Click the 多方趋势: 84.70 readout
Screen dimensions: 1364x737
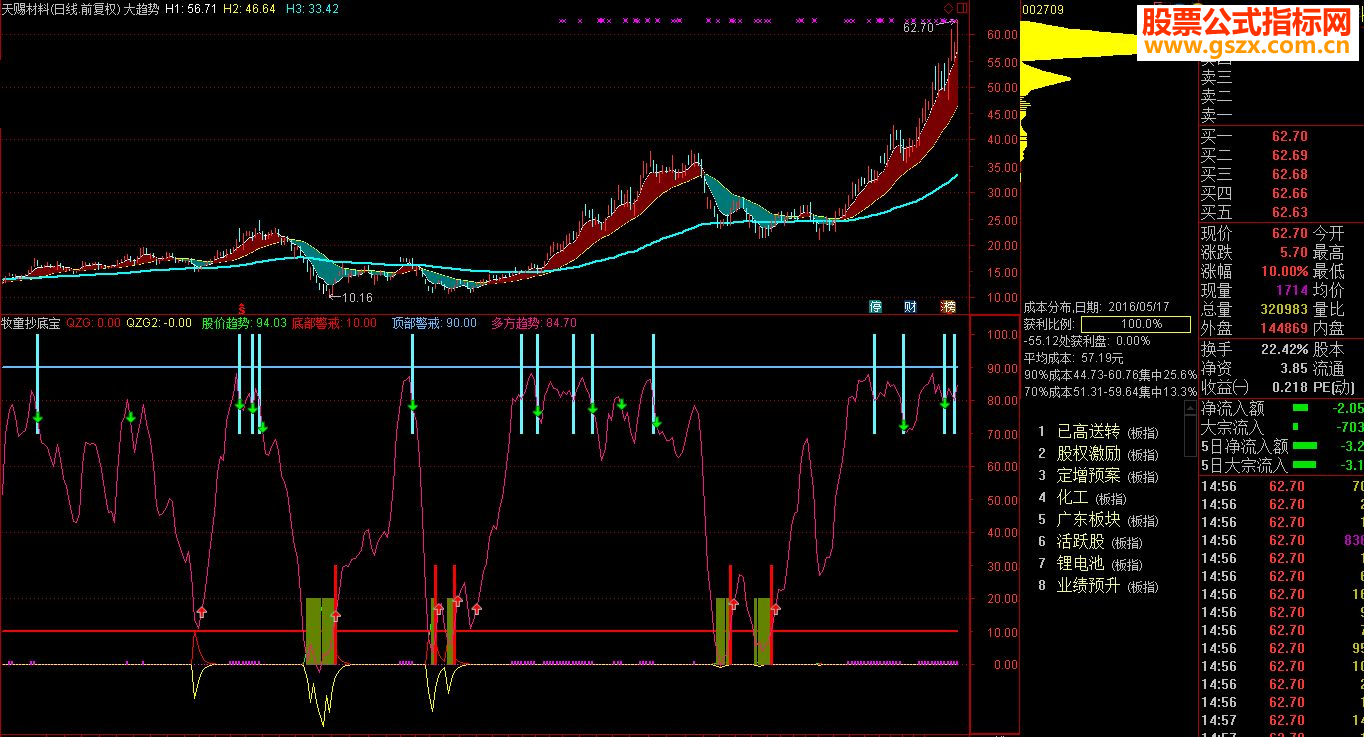click(534, 323)
